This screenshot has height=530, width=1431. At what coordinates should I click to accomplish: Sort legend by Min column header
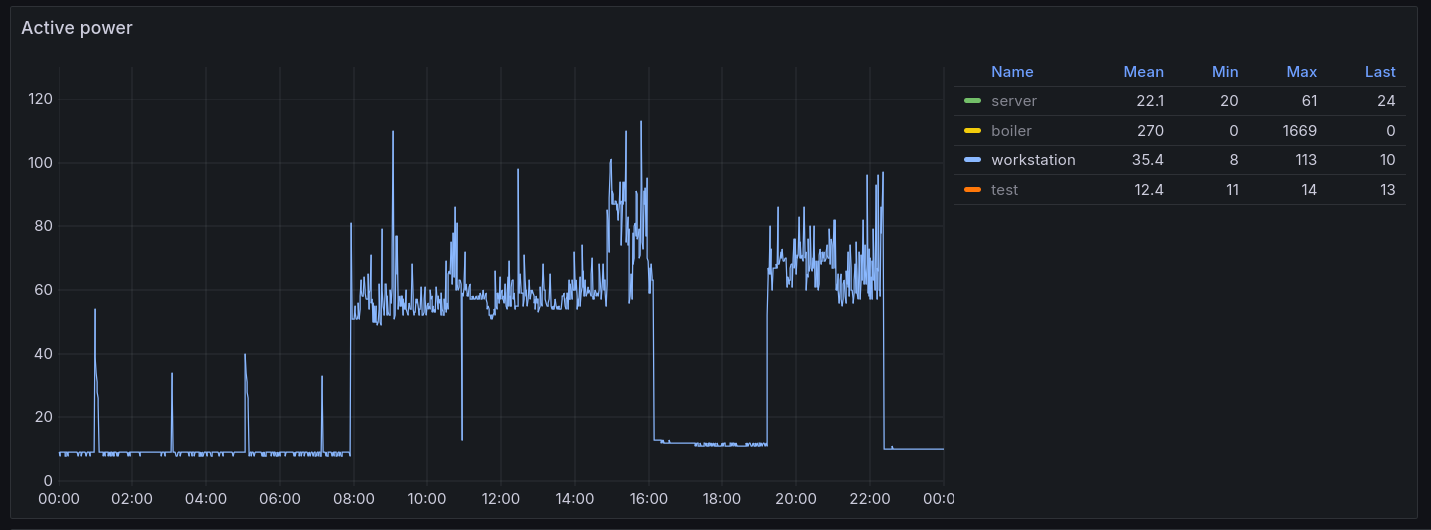coord(1225,72)
